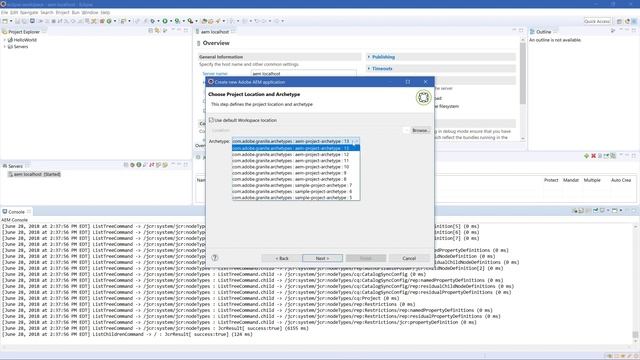Select aem localhost [Started] server row
Viewport: 640px width, 360px height.
click(x=34, y=174)
